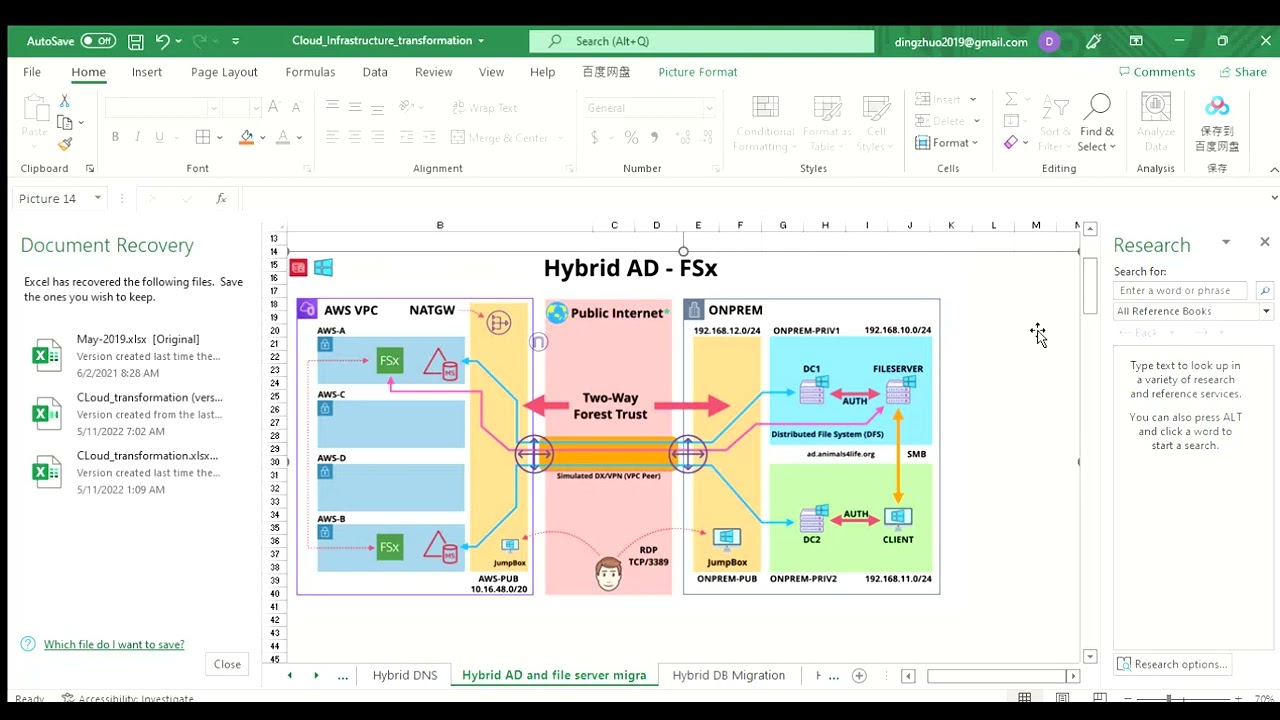Switch to the Page Layout tab
Screen dimensions: 1280x720
coord(224,72)
